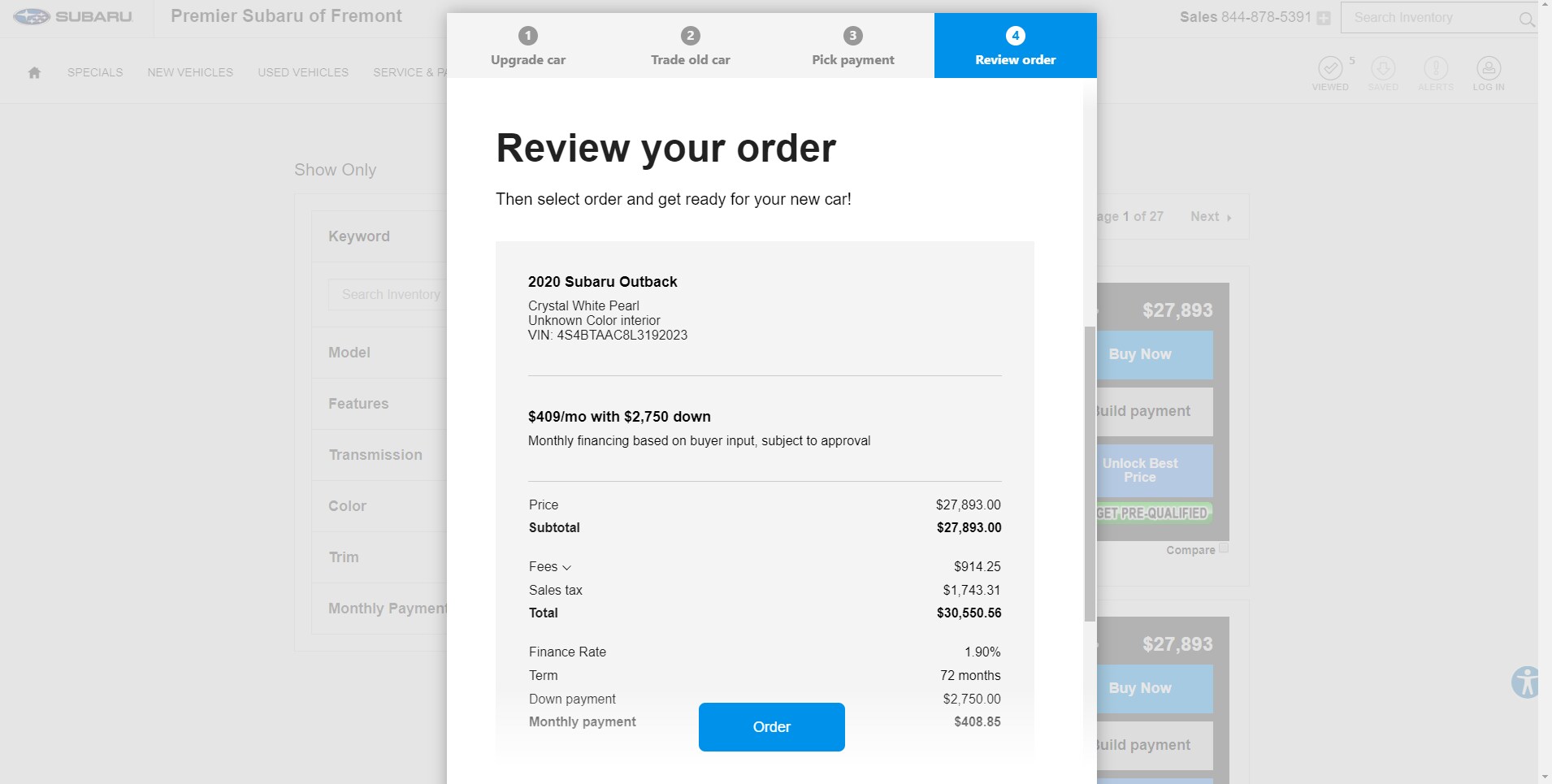
Task: Click the 72 months term value
Action: pos(970,676)
